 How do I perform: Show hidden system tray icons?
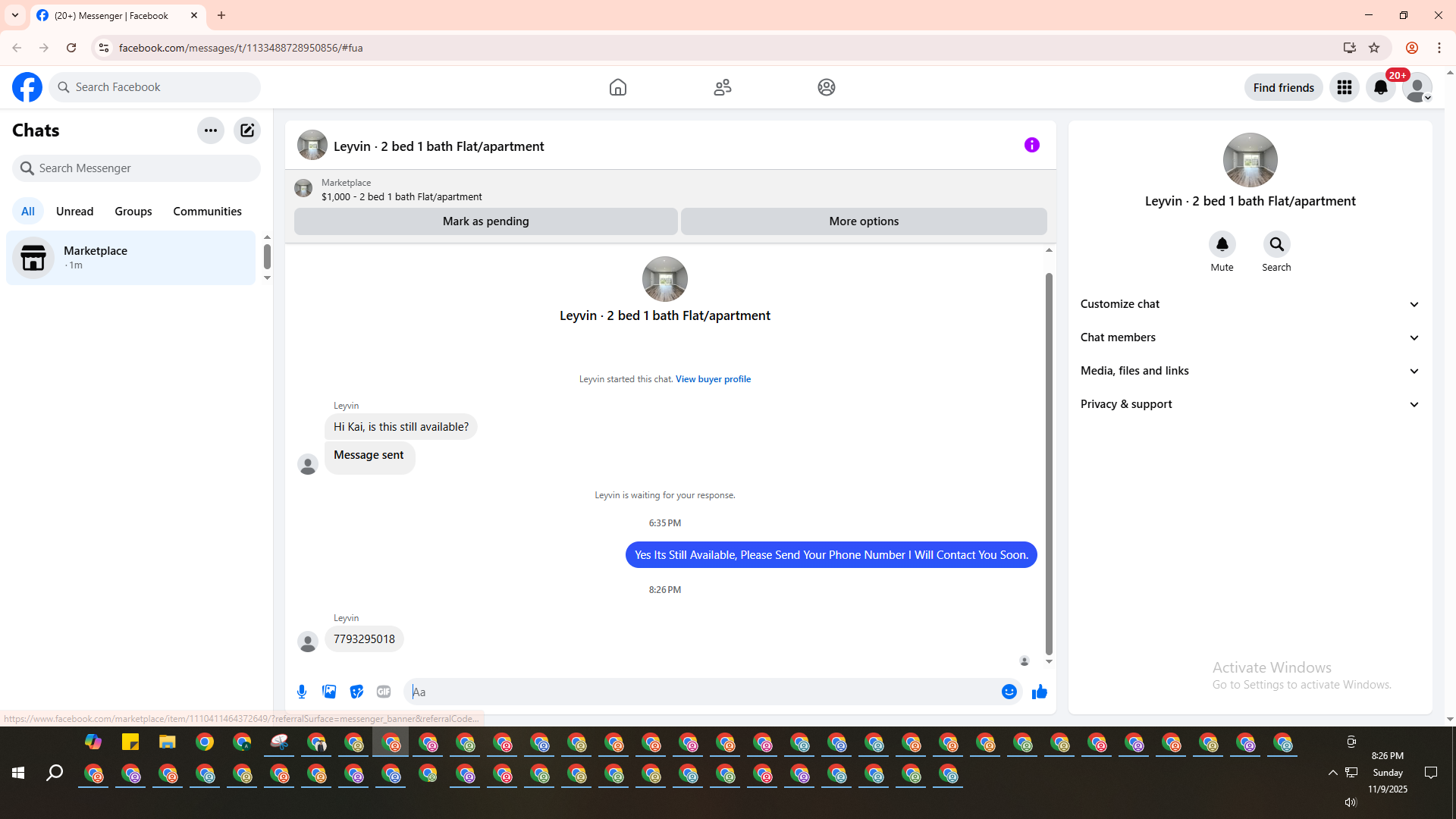[x=1332, y=773]
